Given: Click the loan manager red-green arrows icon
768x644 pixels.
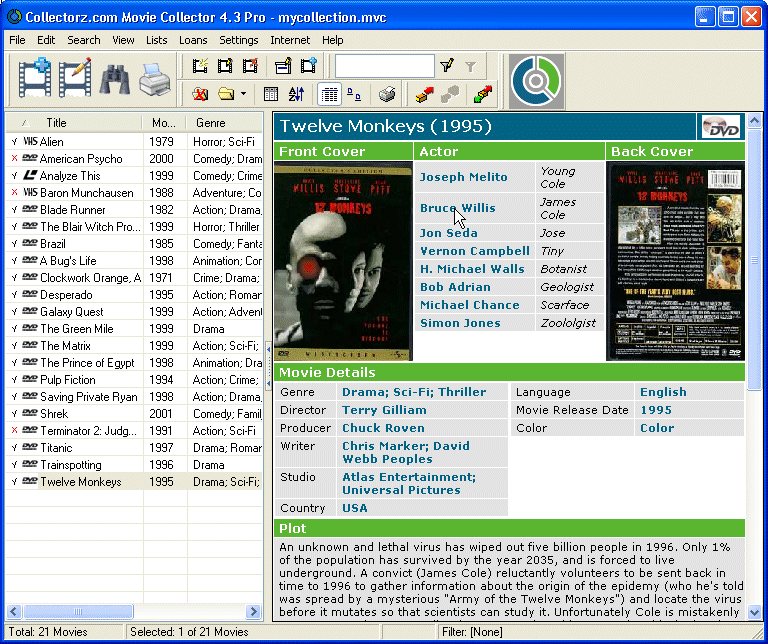Looking at the screenshot, I should point(483,94).
